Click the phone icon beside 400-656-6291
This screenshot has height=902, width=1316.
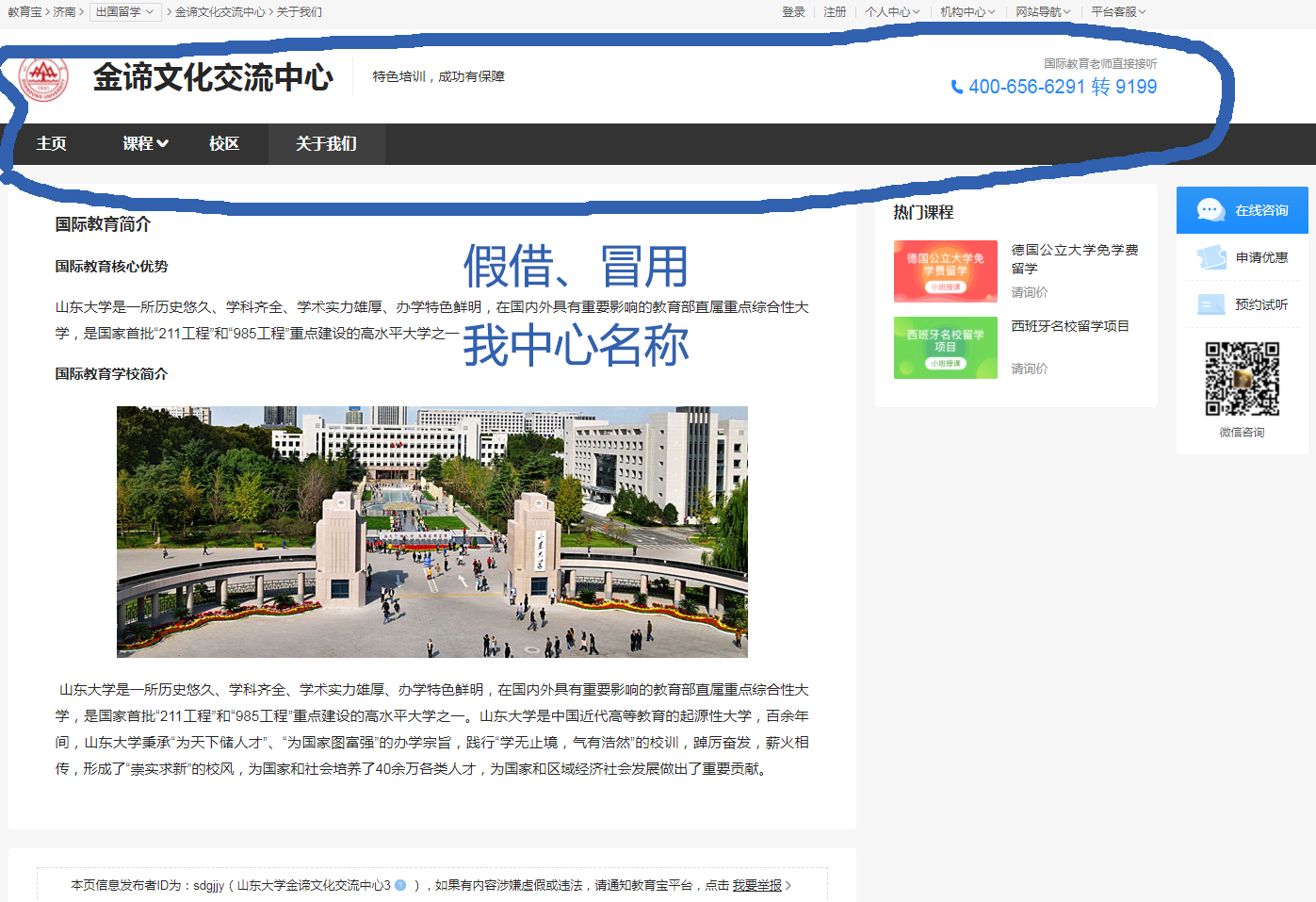[957, 87]
